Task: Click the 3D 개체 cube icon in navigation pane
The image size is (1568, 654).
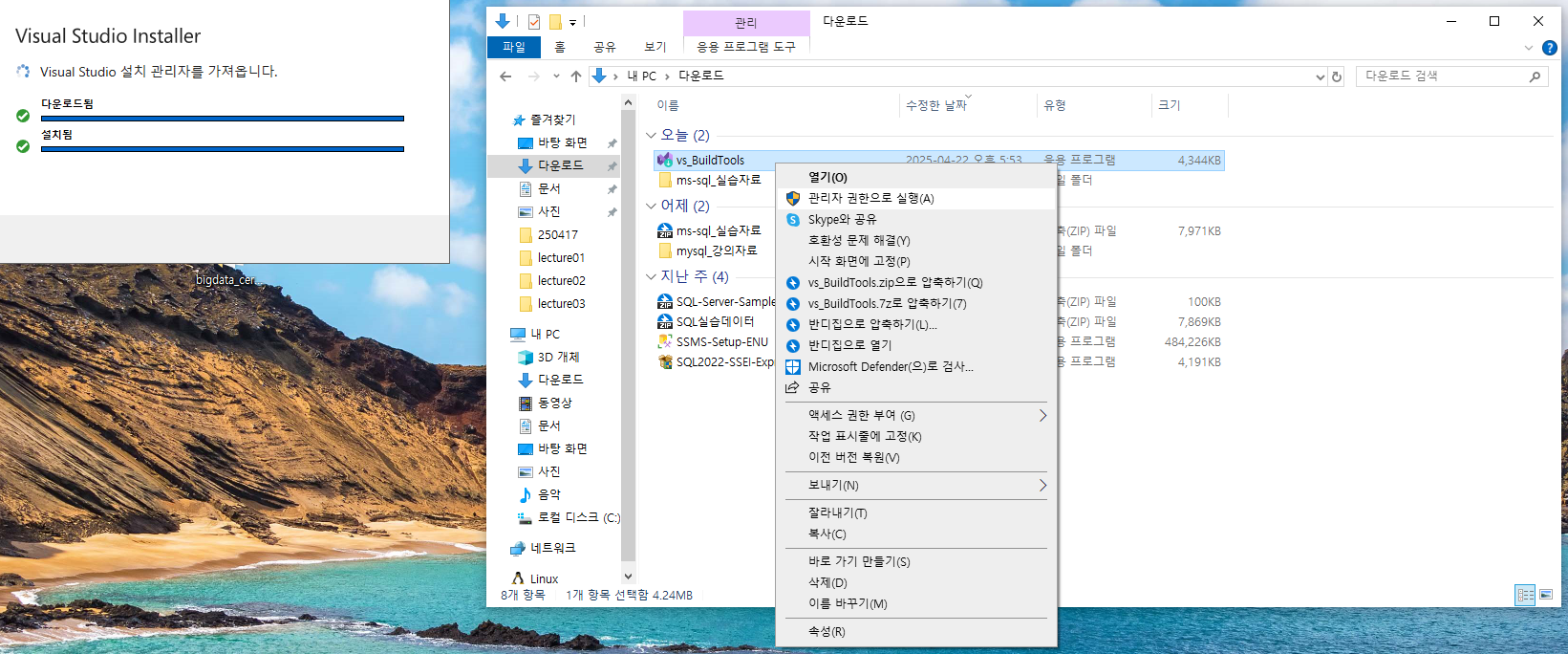Action: point(526,357)
